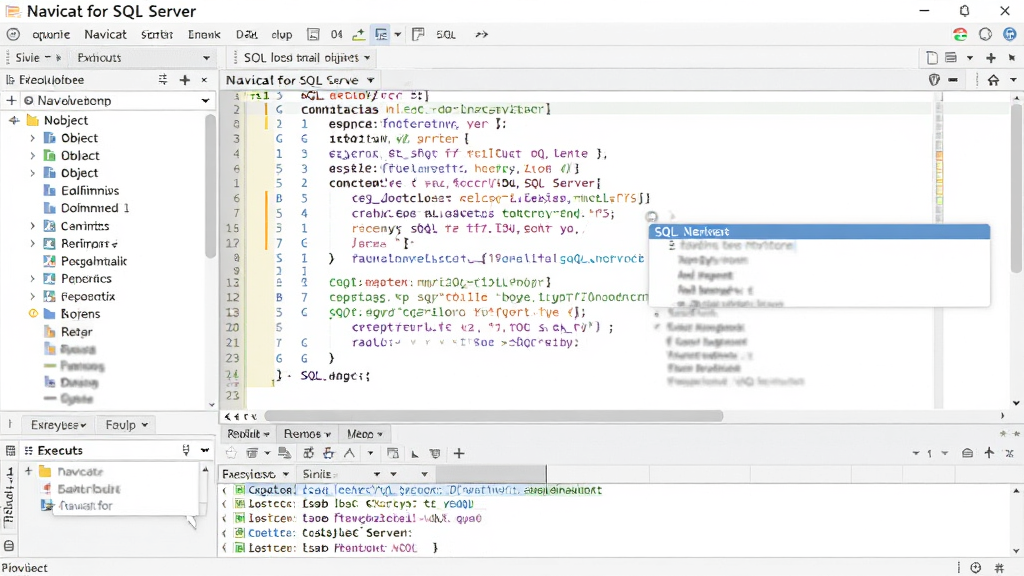Click the new document icon in top-right bar
Screen dimensions: 1024x576
[932, 58]
